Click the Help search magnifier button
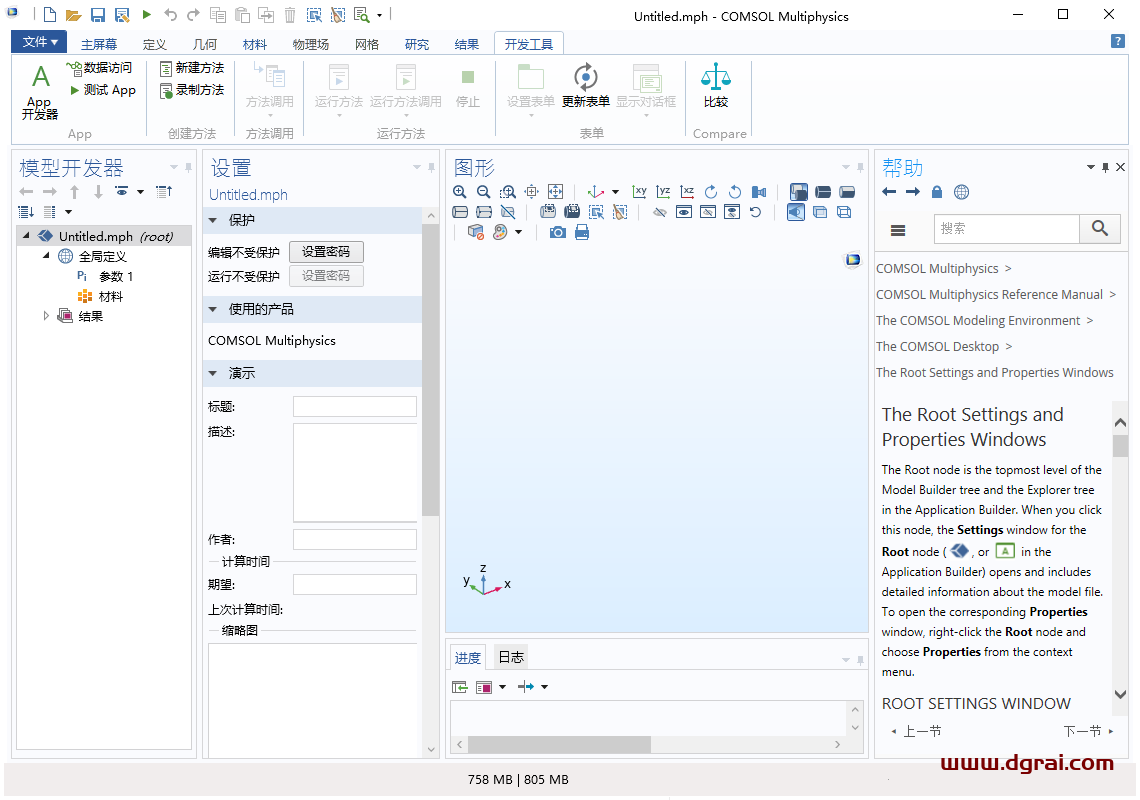The image size is (1140, 800). click(1100, 228)
